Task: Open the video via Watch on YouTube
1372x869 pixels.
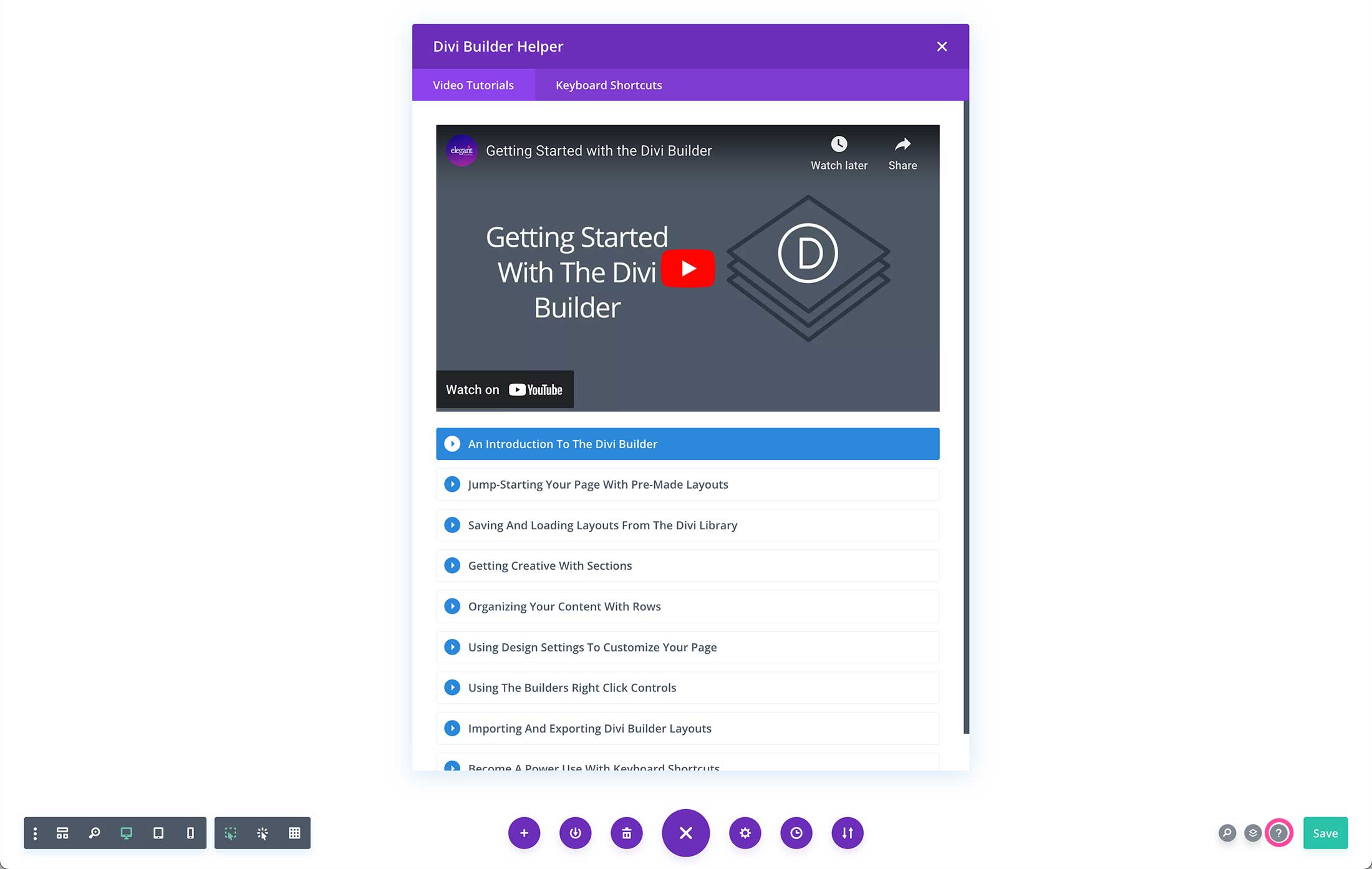Action: (504, 389)
